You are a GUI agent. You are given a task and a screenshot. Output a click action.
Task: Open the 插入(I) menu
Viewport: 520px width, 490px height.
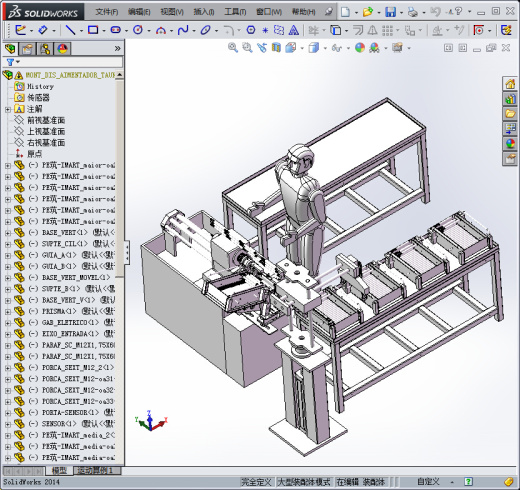coord(204,12)
